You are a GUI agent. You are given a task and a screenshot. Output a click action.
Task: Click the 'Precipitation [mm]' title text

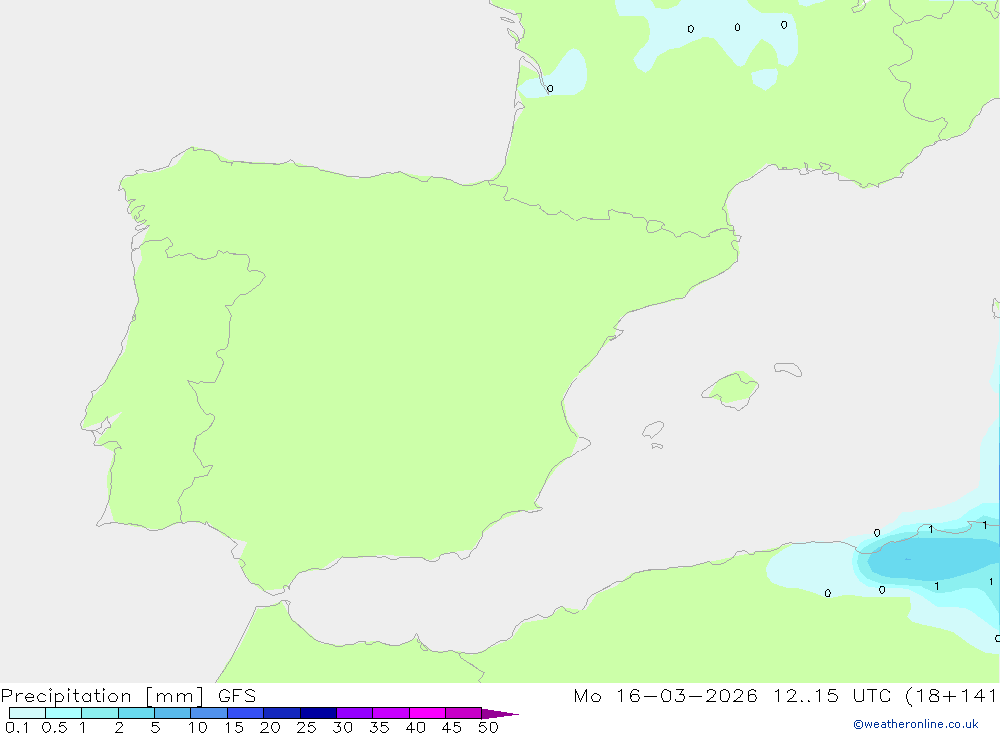[x=102, y=696]
